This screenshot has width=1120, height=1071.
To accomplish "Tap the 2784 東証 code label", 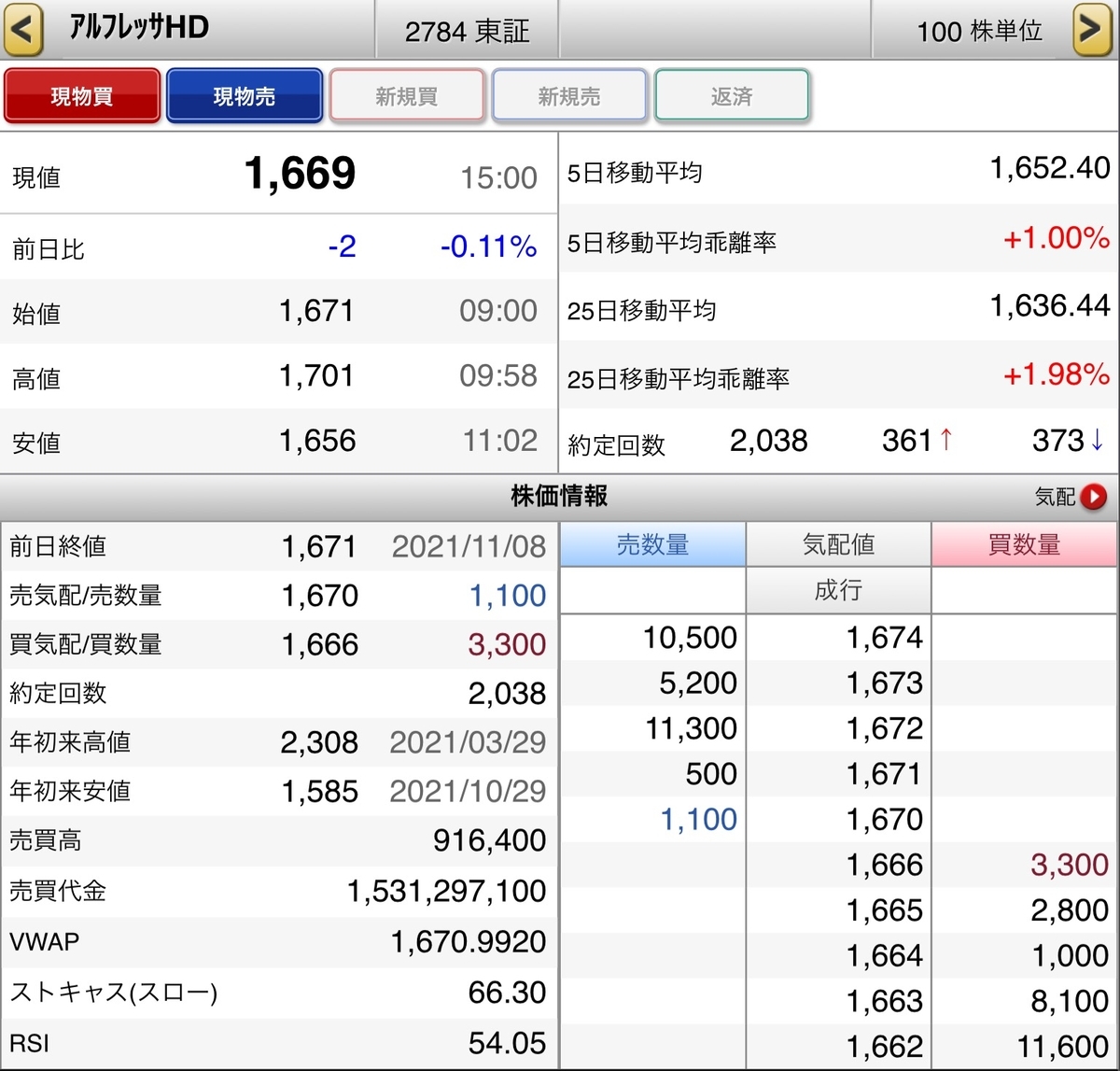I will (x=467, y=32).
